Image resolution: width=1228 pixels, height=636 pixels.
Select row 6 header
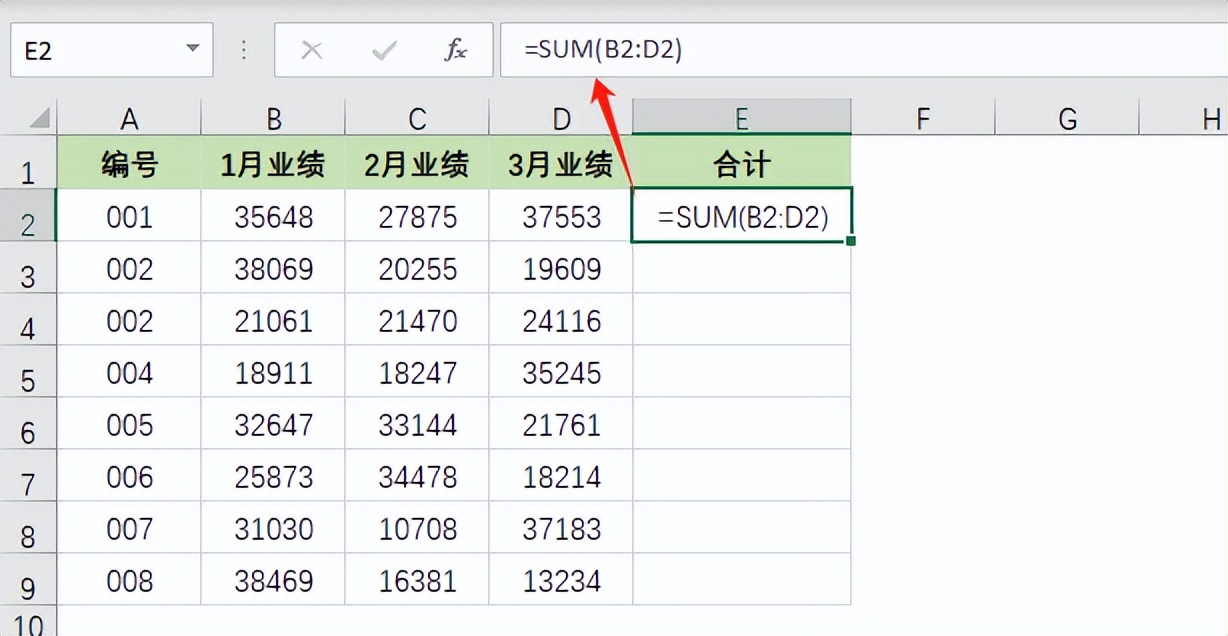(x=28, y=424)
